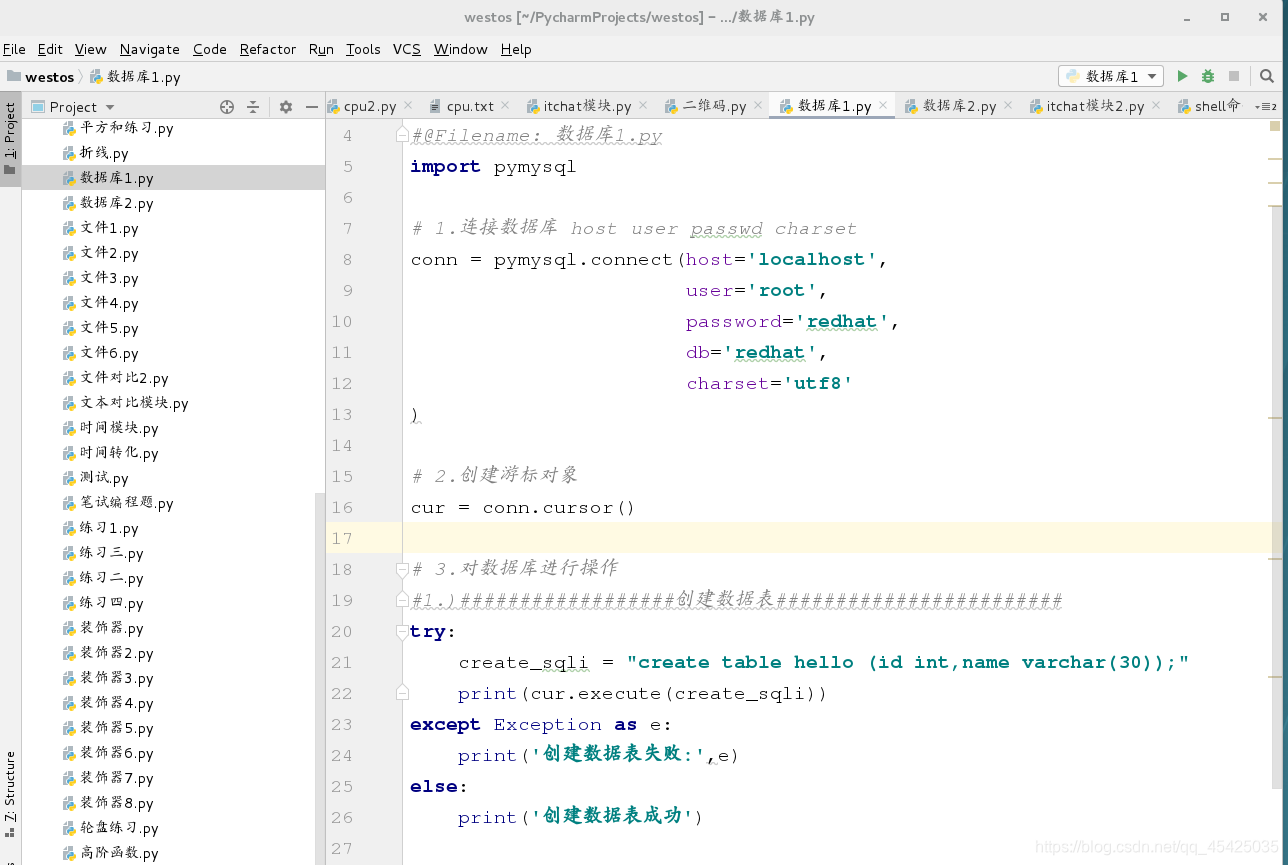The image size is (1288, 865).
Task: Close the cpu.txt editor tab
Action: point(505,105)
